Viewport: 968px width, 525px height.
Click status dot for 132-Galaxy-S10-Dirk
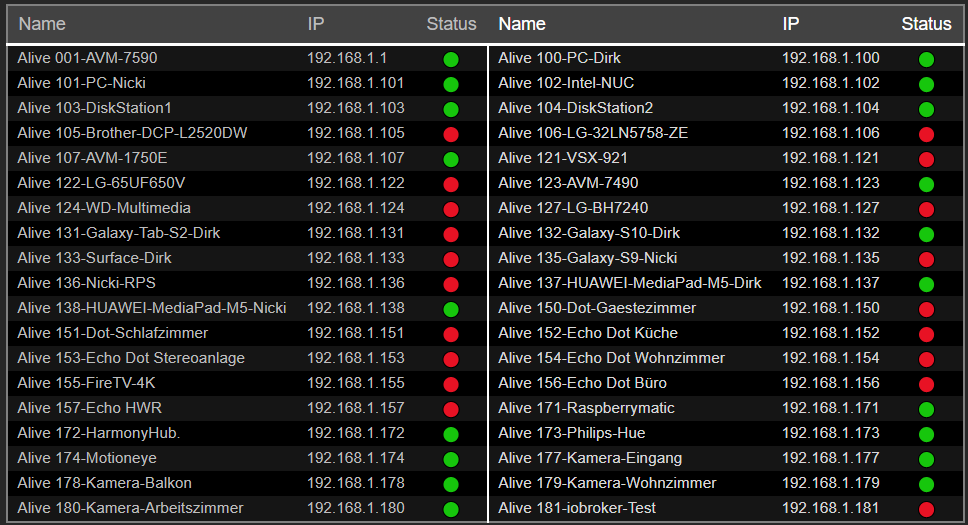[x=926, y=234]
